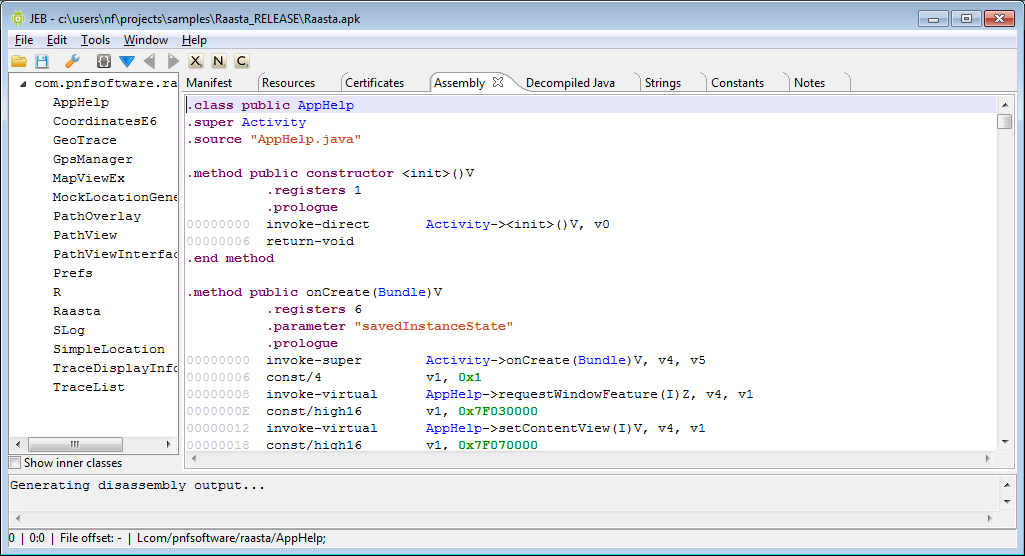Open the Help menu

pyautogui.click(x=193, y=40)
